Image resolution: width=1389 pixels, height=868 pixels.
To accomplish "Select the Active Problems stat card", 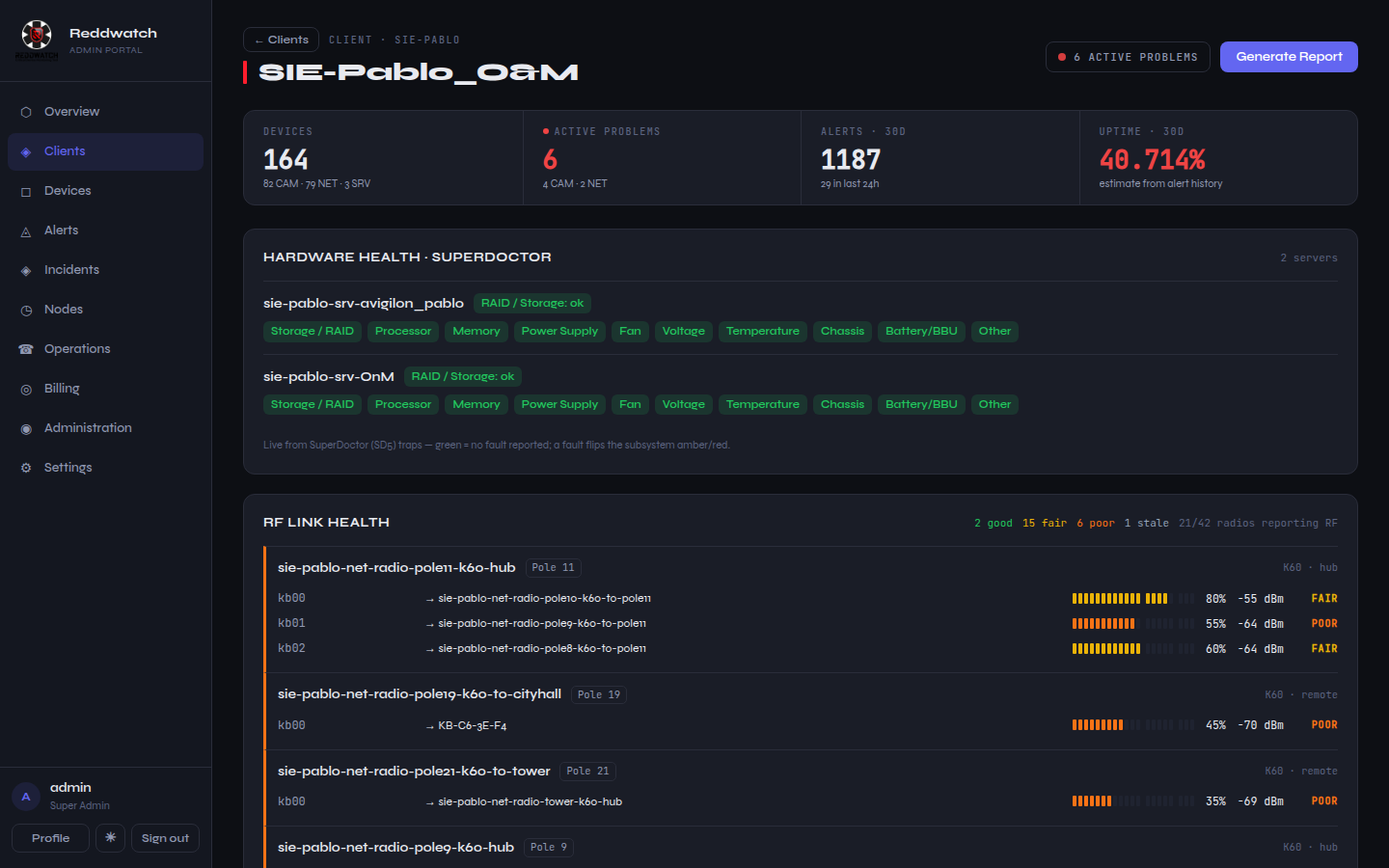I will click(x=662, y=157).
